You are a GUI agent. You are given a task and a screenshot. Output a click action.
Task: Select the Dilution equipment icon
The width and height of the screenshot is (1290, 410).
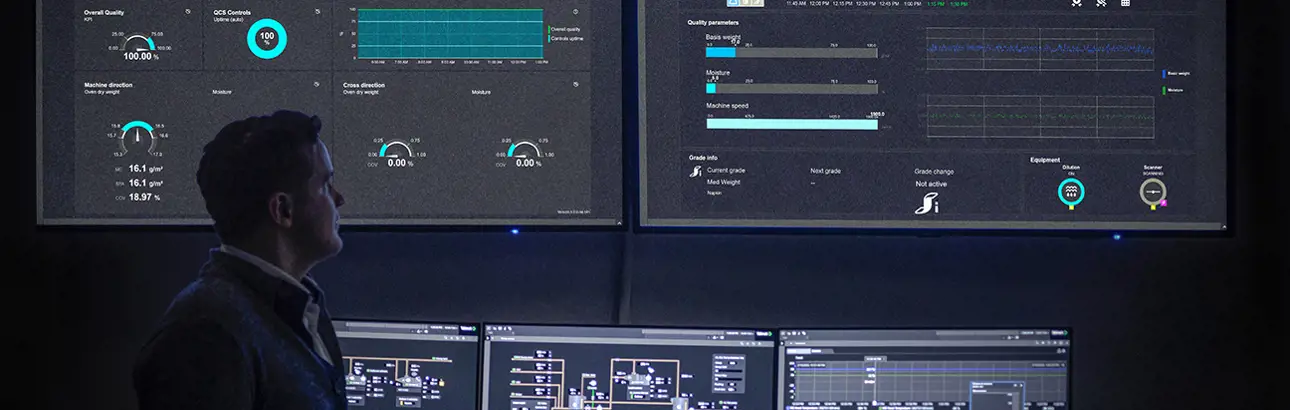click(x=1071, y=191)
